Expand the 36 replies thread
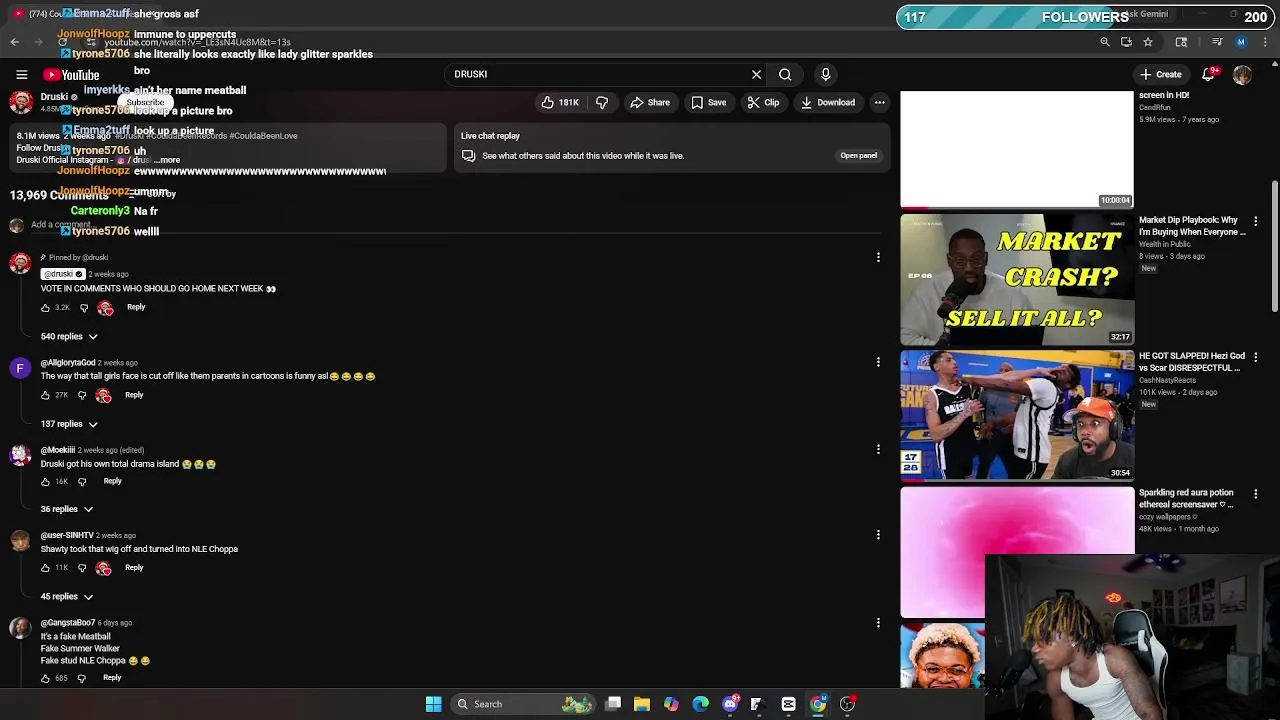 67,509
